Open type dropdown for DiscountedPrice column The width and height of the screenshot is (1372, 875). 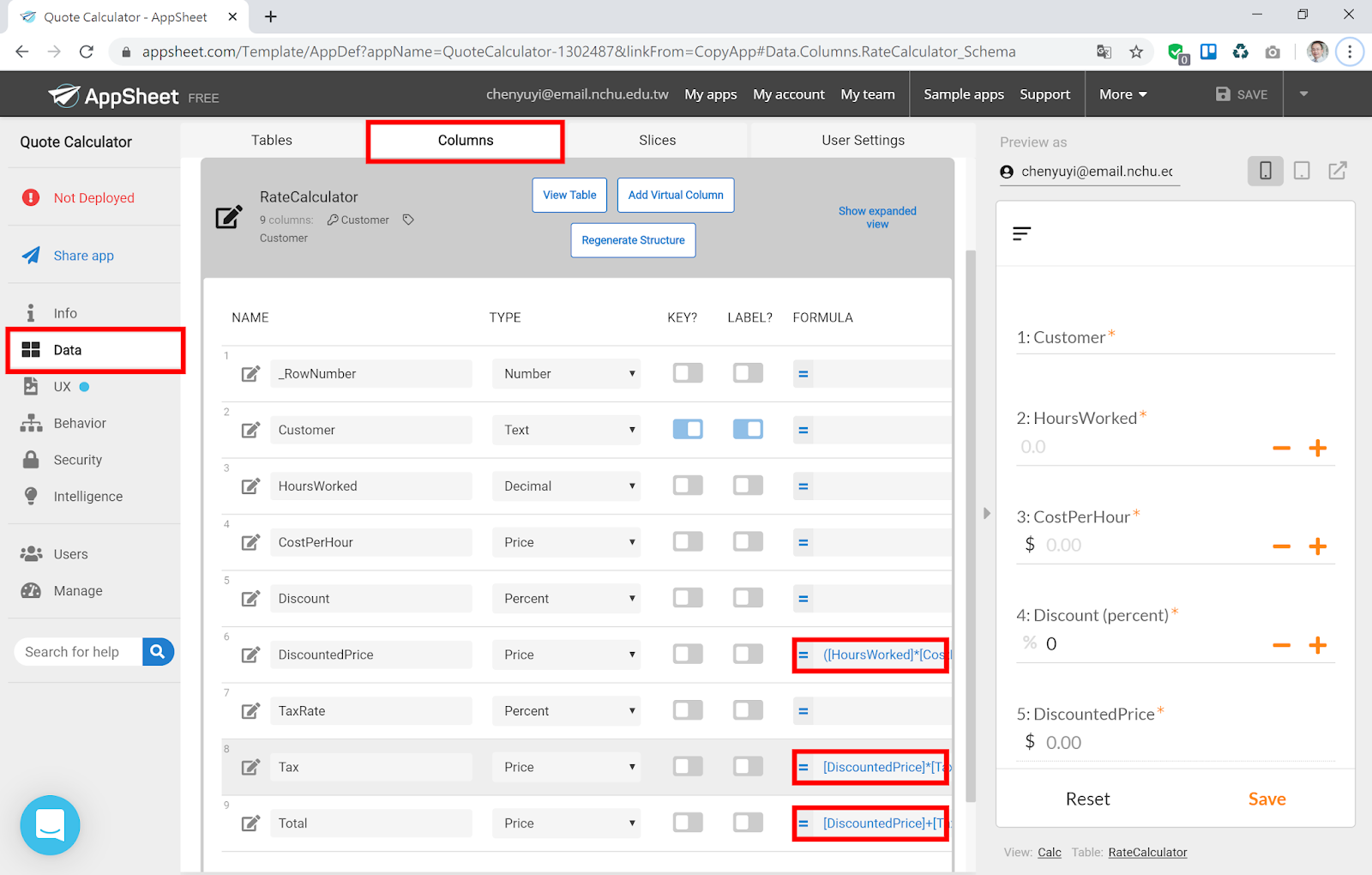[x=566, y=655]
